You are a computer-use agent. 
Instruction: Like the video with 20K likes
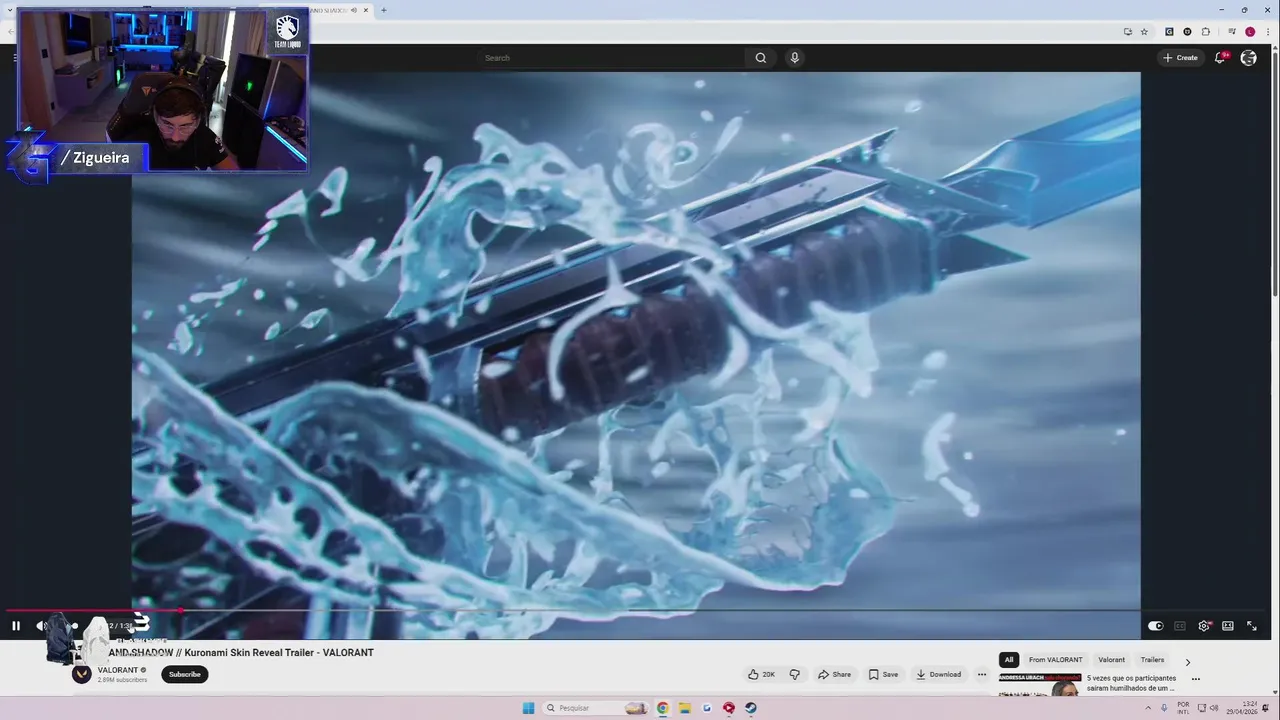[x=762, y=674]
